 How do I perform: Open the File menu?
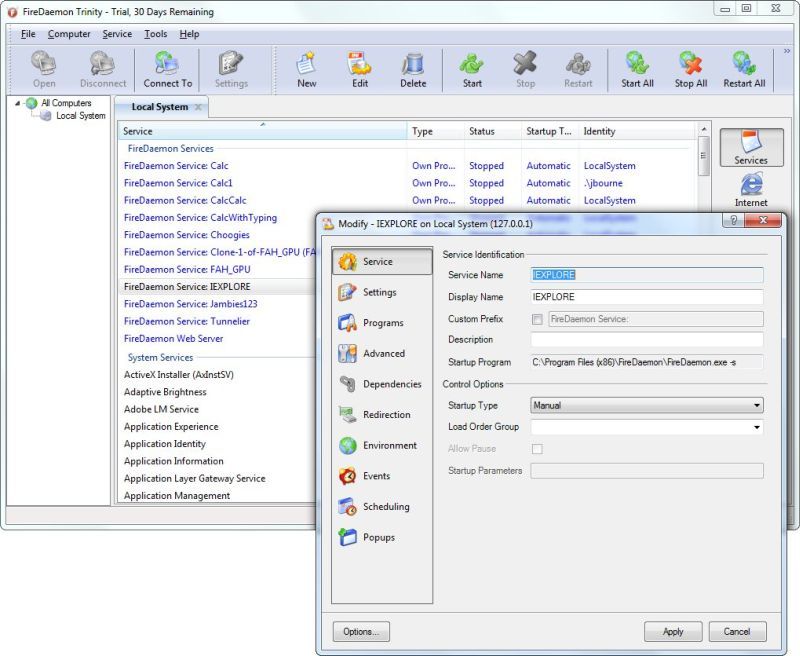[28, 34]
